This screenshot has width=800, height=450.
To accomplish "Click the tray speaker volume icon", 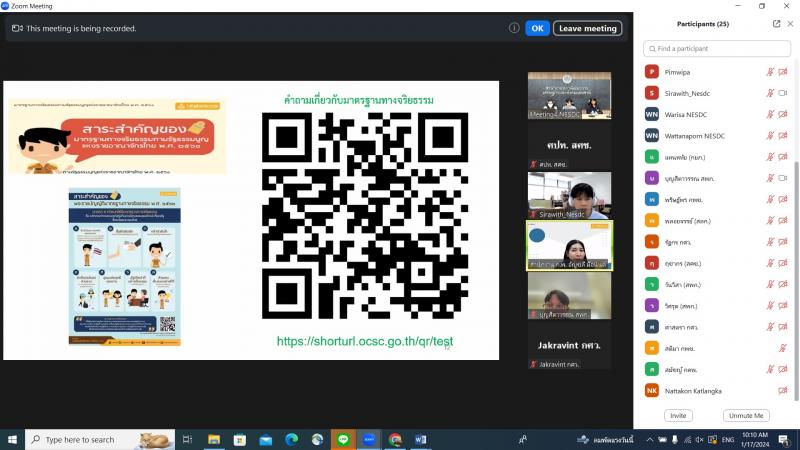I will [699, 439].
